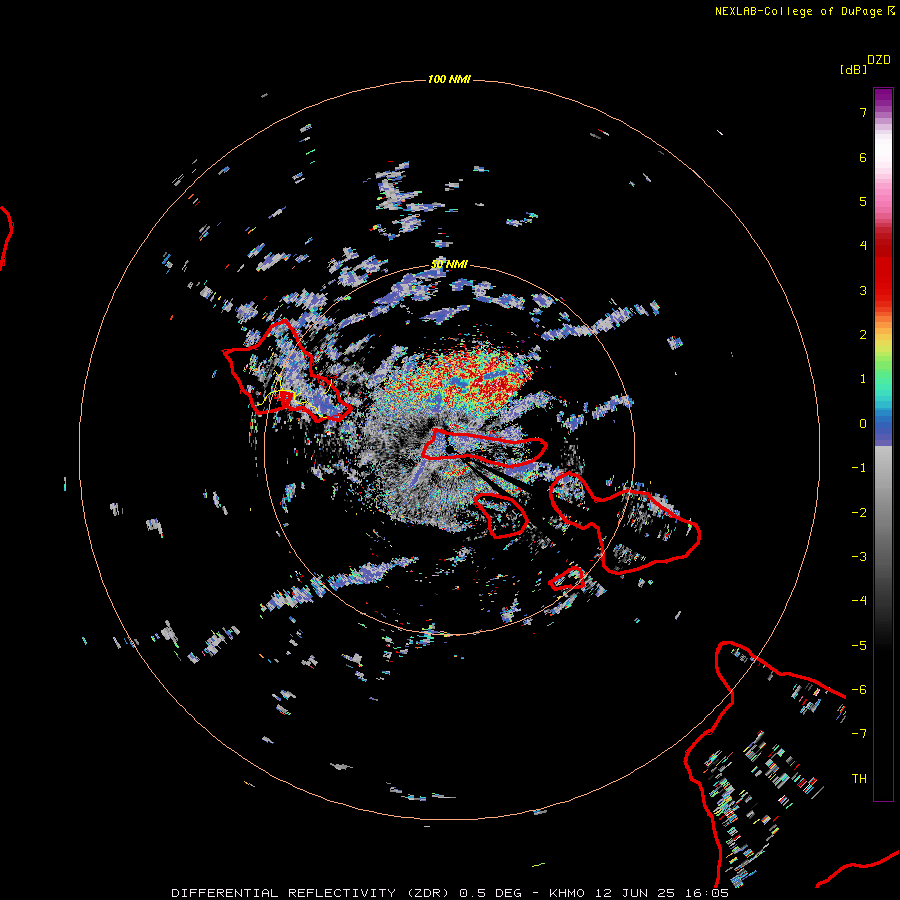Click the -4 tick label on scale
The image size is (900, 900).
(859, 601)
